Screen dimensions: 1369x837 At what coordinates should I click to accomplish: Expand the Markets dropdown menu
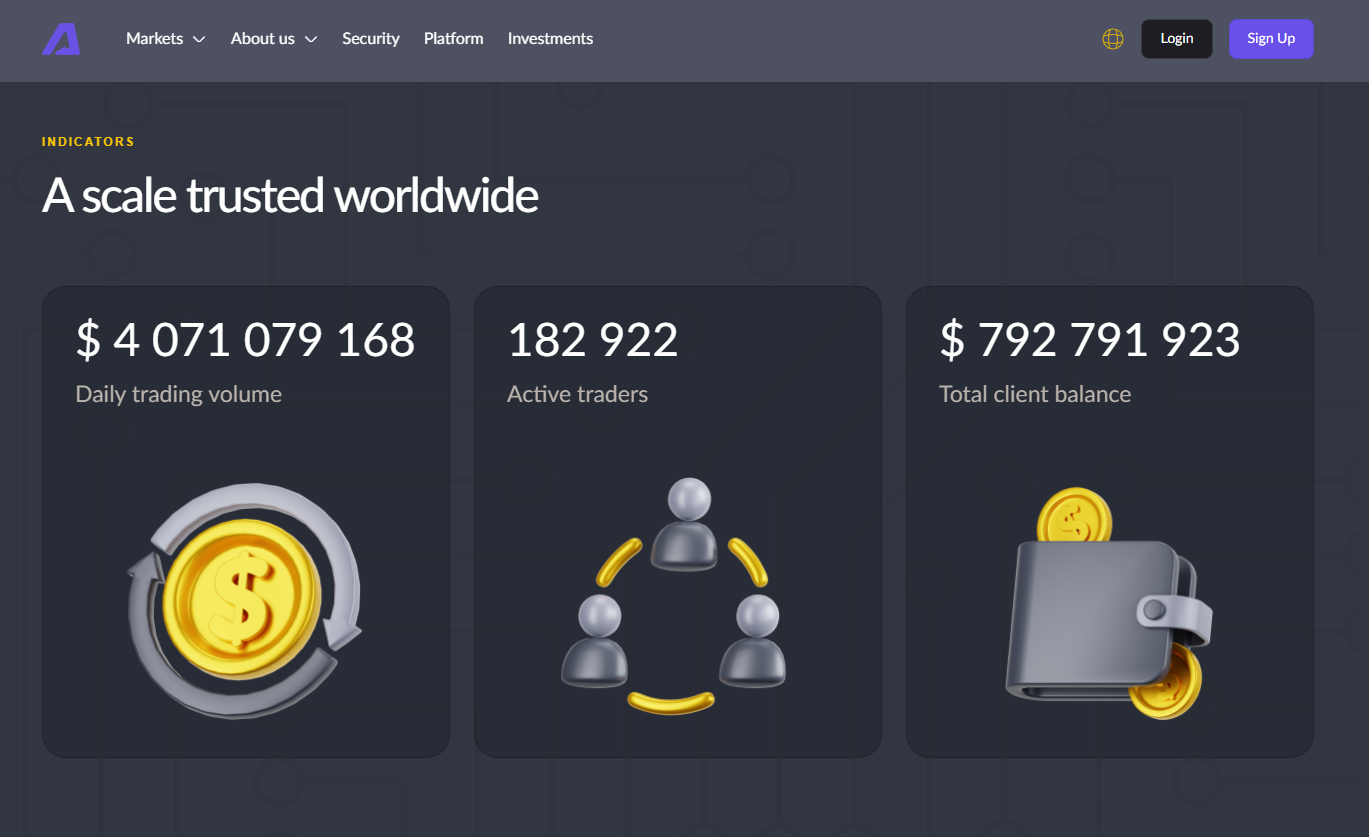tap(165, 39)
